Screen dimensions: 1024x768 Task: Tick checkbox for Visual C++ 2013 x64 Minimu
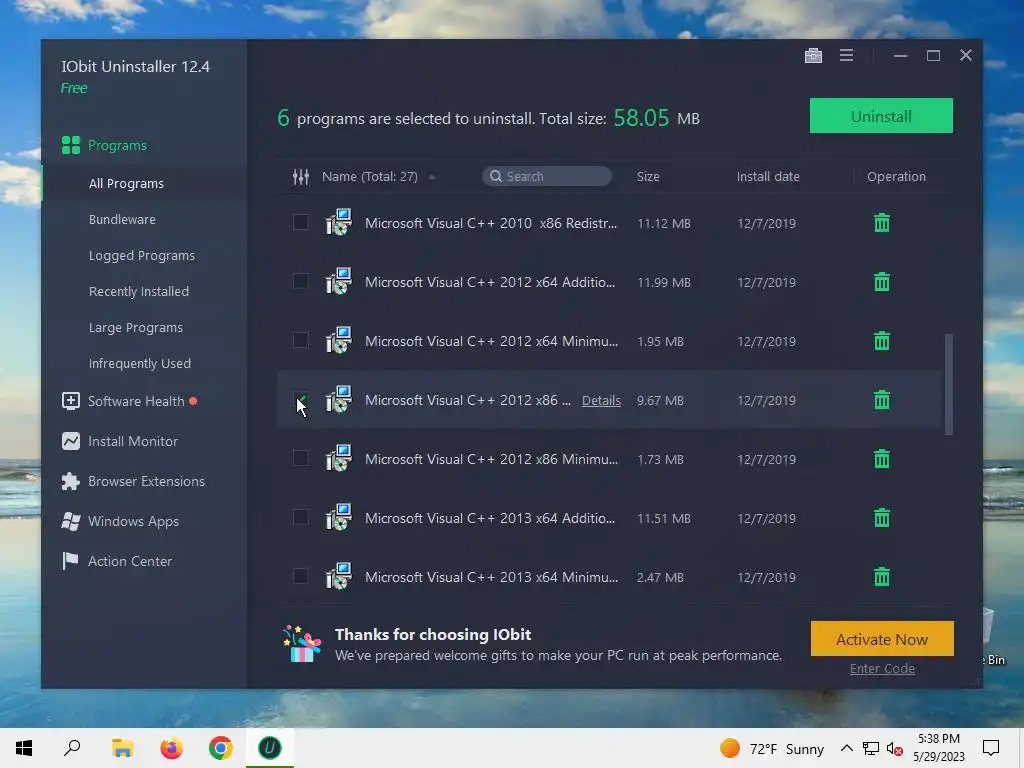pyautogui.click(x=300, y=576)
